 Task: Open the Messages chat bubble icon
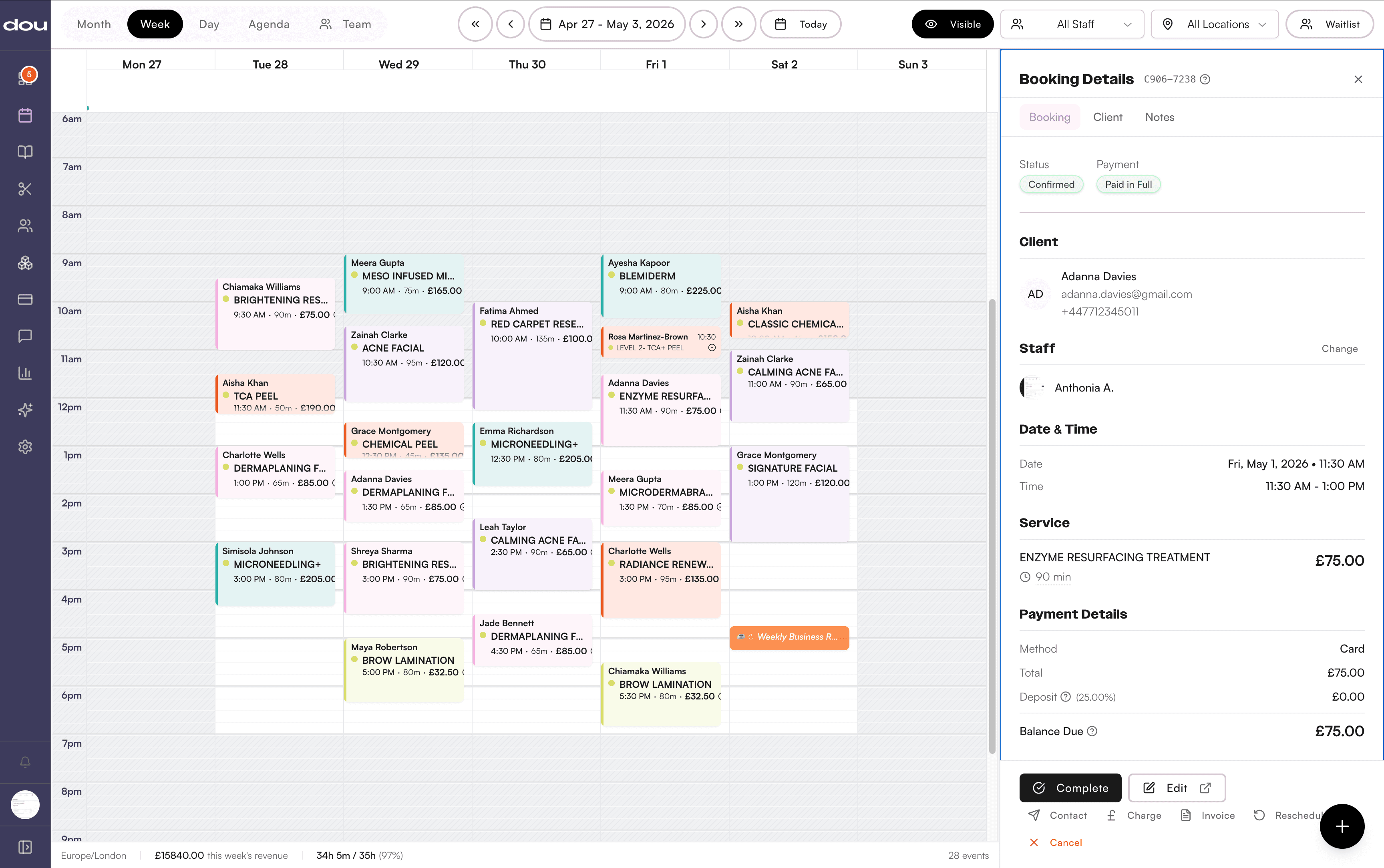[x=25, y=336]
